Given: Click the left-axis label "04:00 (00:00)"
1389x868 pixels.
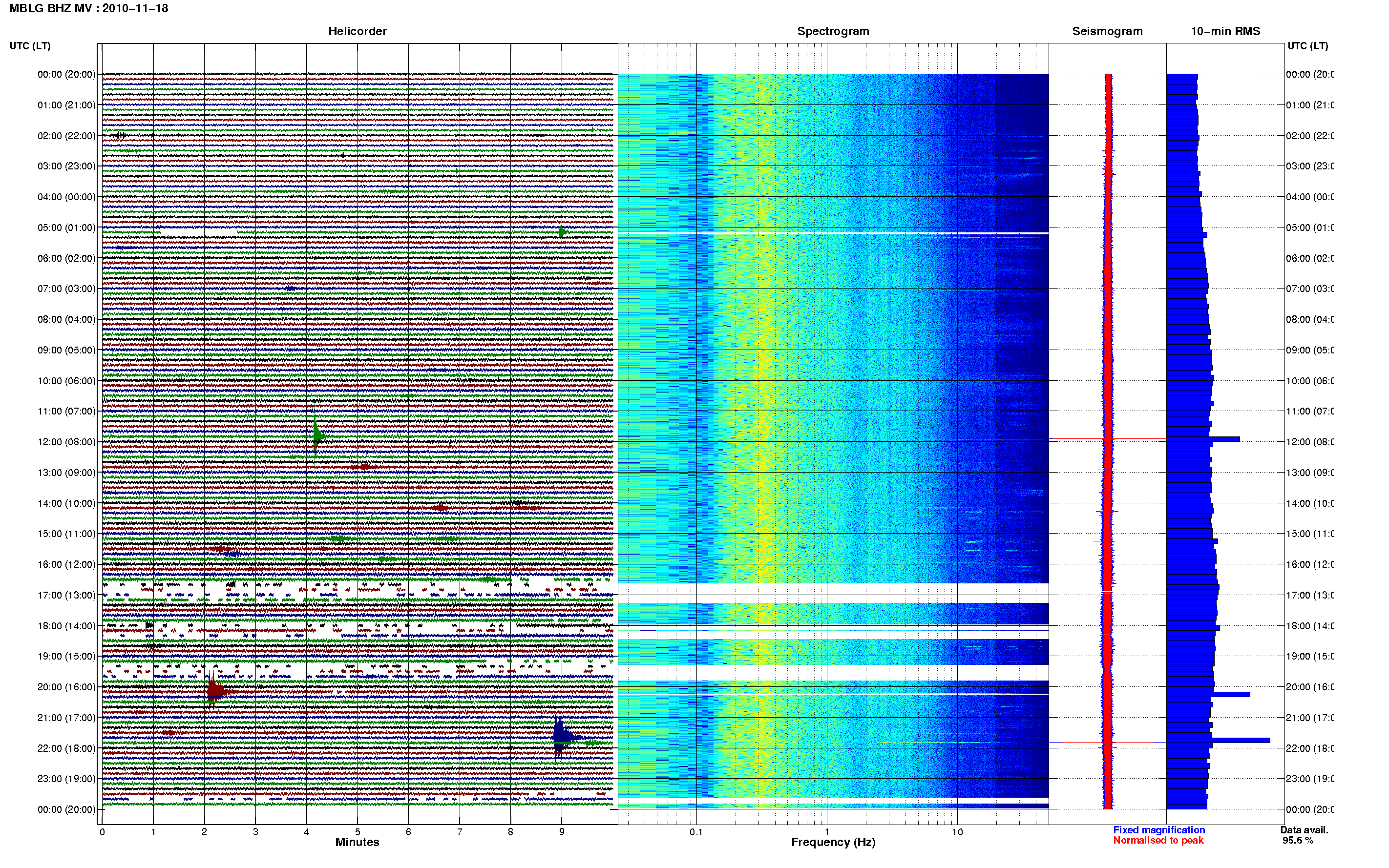Looking at the screenshot, I should click(66, 197).
